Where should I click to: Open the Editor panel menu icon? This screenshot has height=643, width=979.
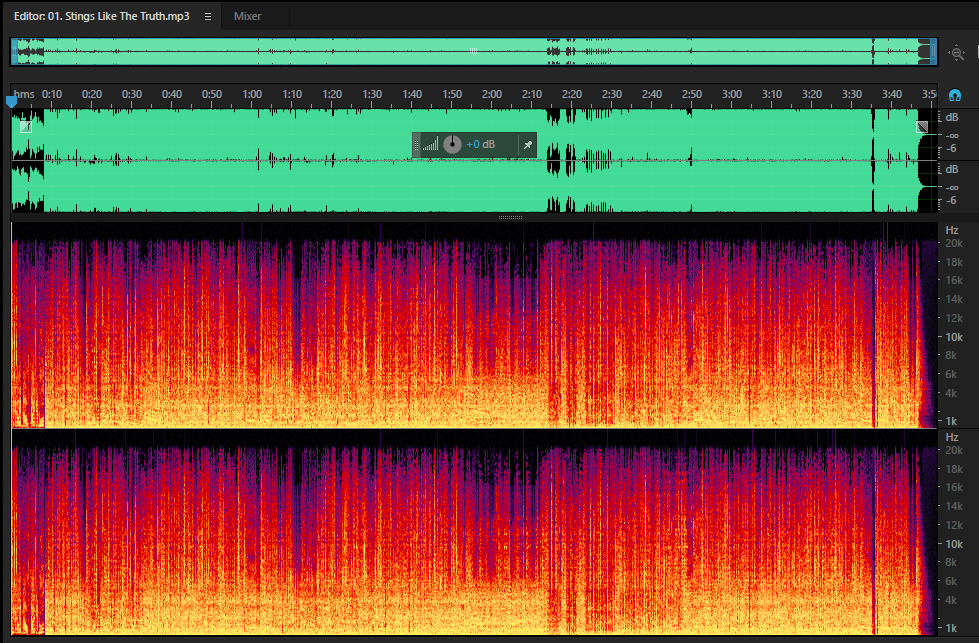pyautogui.click(x=208, y=16)
